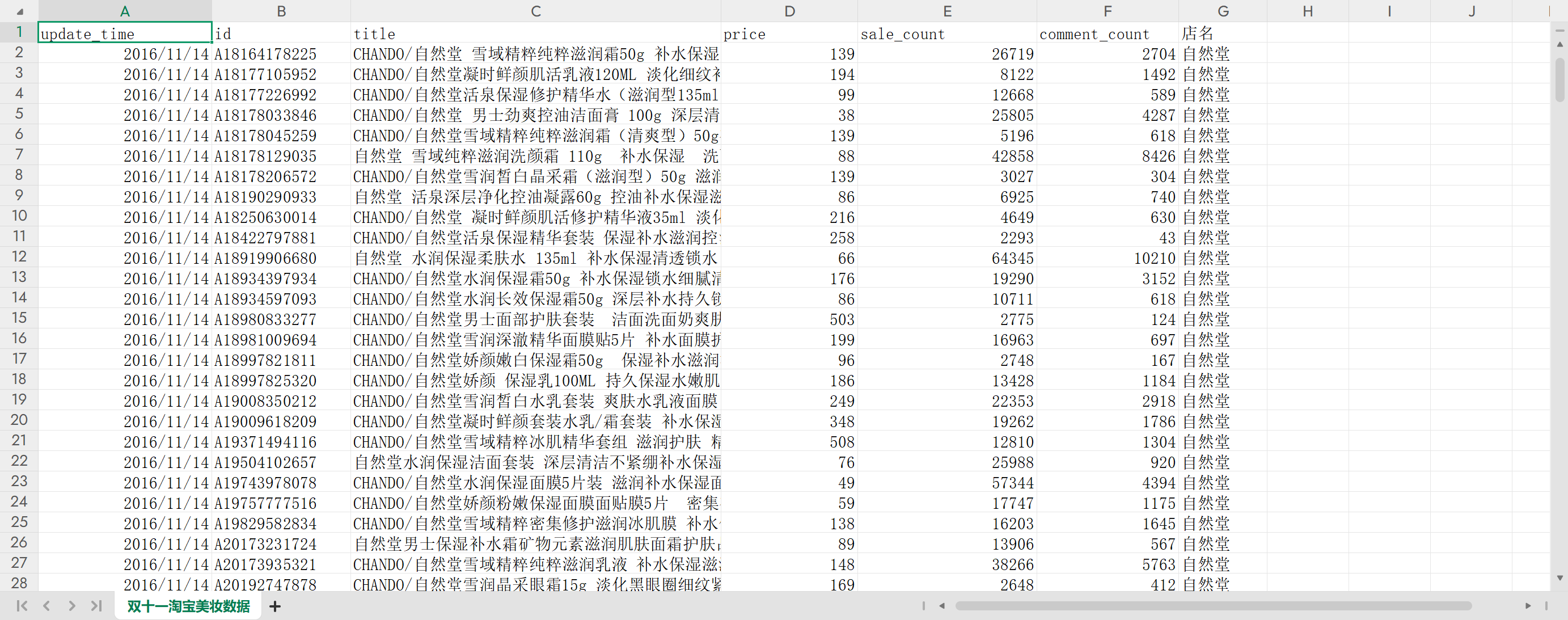
Task: Select comment_count cell 10210
Action: pos(1108,258)
